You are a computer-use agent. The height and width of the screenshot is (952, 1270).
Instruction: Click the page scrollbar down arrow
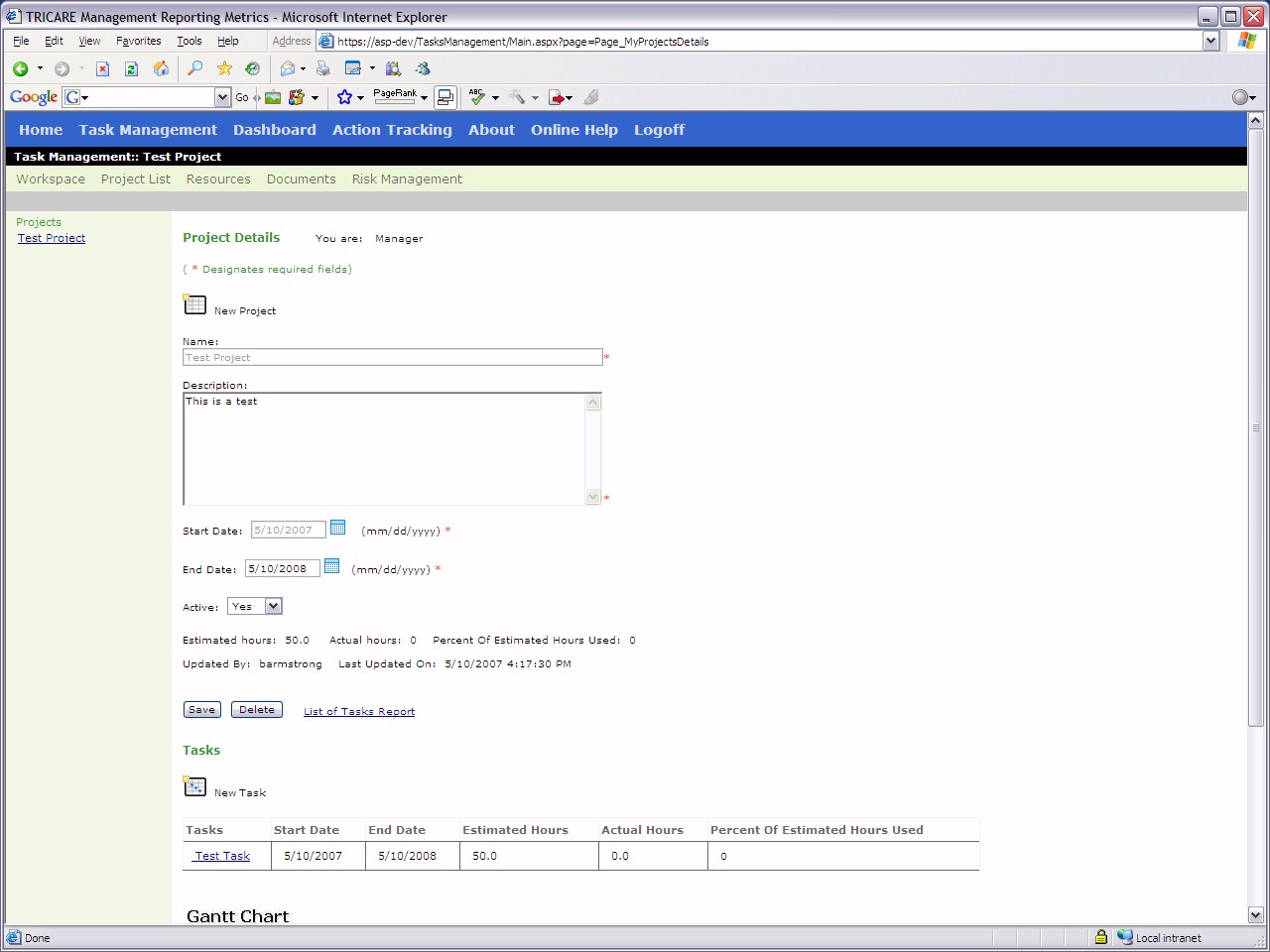coord(1255,914)
